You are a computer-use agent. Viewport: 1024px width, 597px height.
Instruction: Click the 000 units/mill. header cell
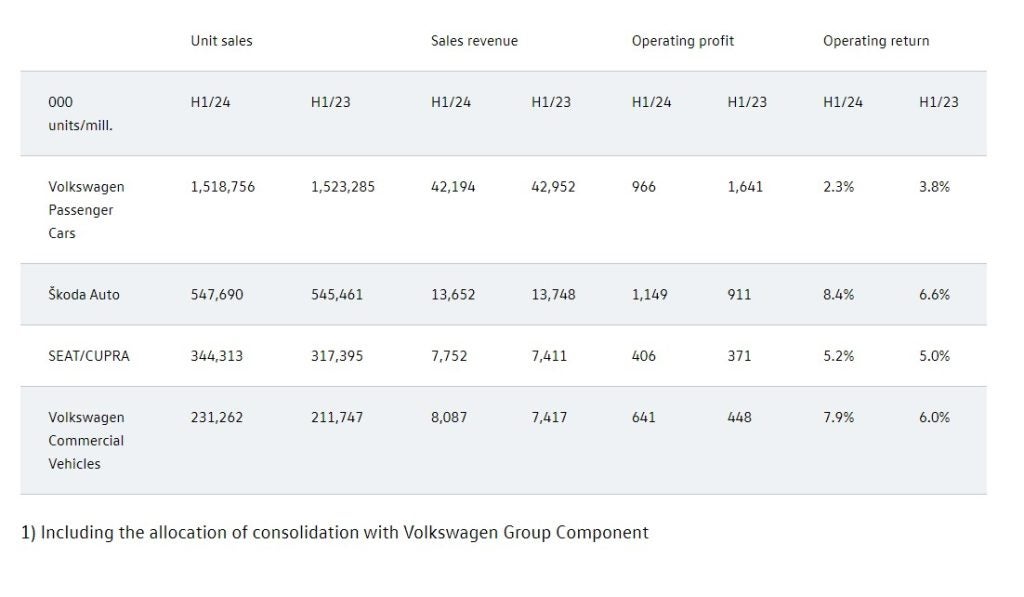point(80,114)
